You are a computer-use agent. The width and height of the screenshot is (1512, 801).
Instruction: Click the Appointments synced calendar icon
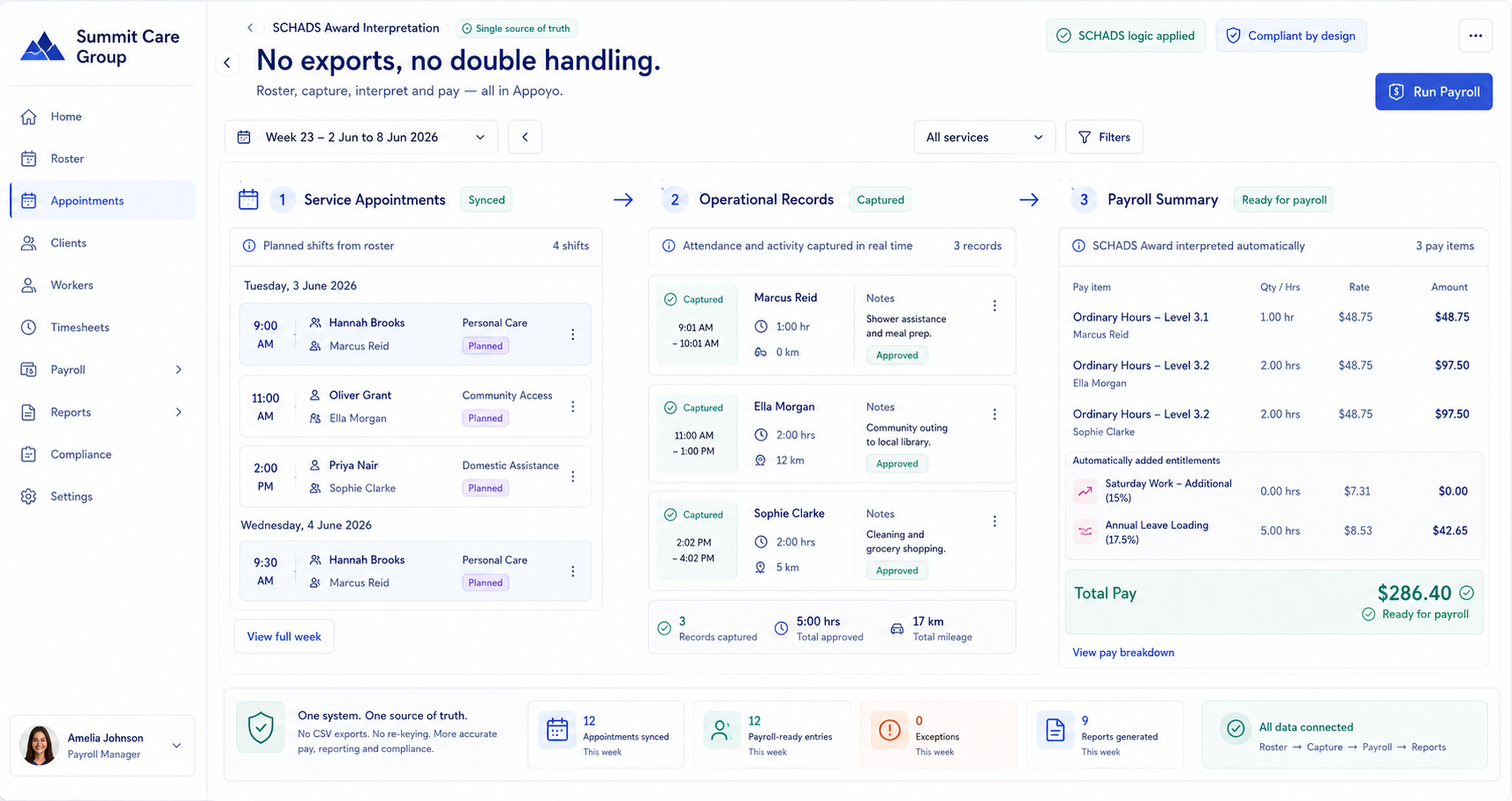point(557,730)
